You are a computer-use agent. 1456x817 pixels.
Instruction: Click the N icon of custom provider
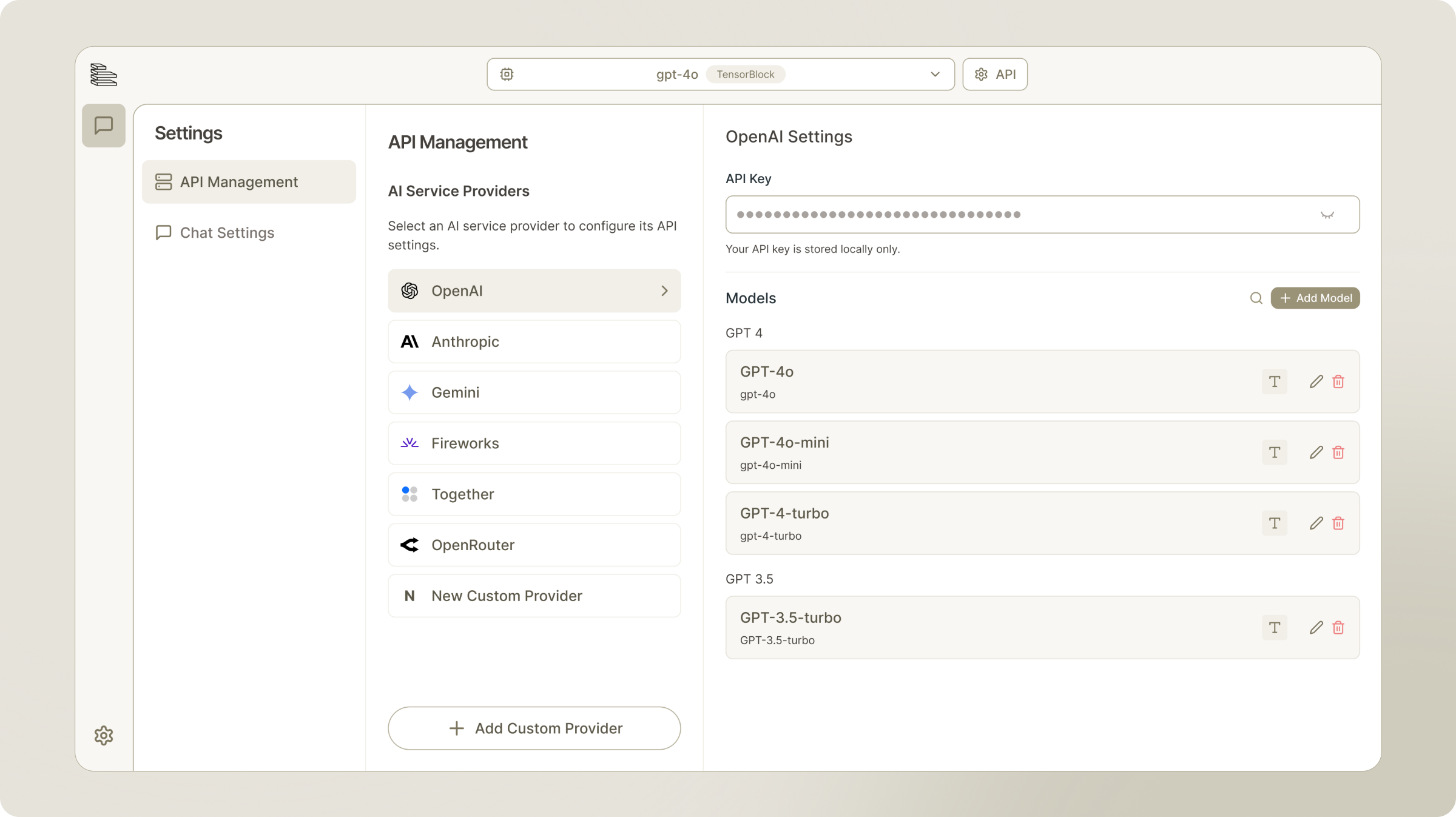click(x=409, y=596)
